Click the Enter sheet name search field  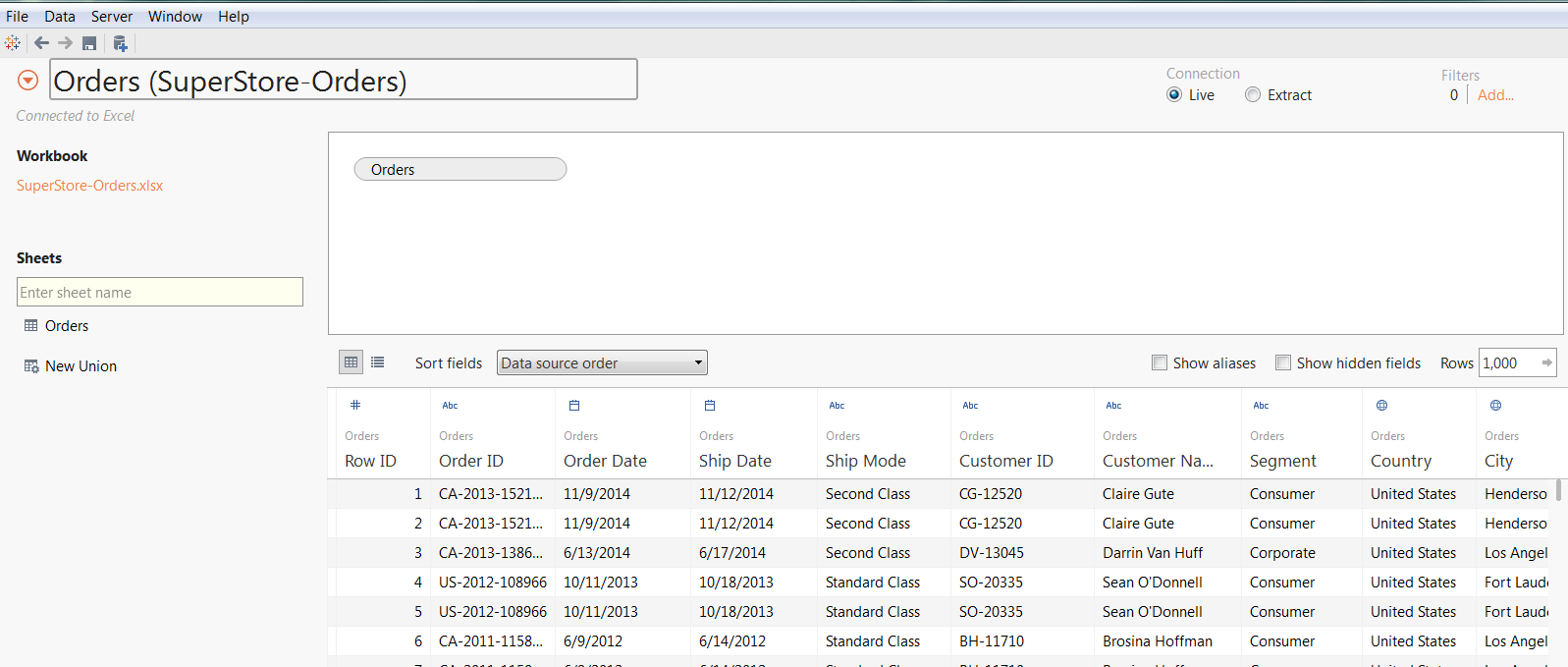160,292
